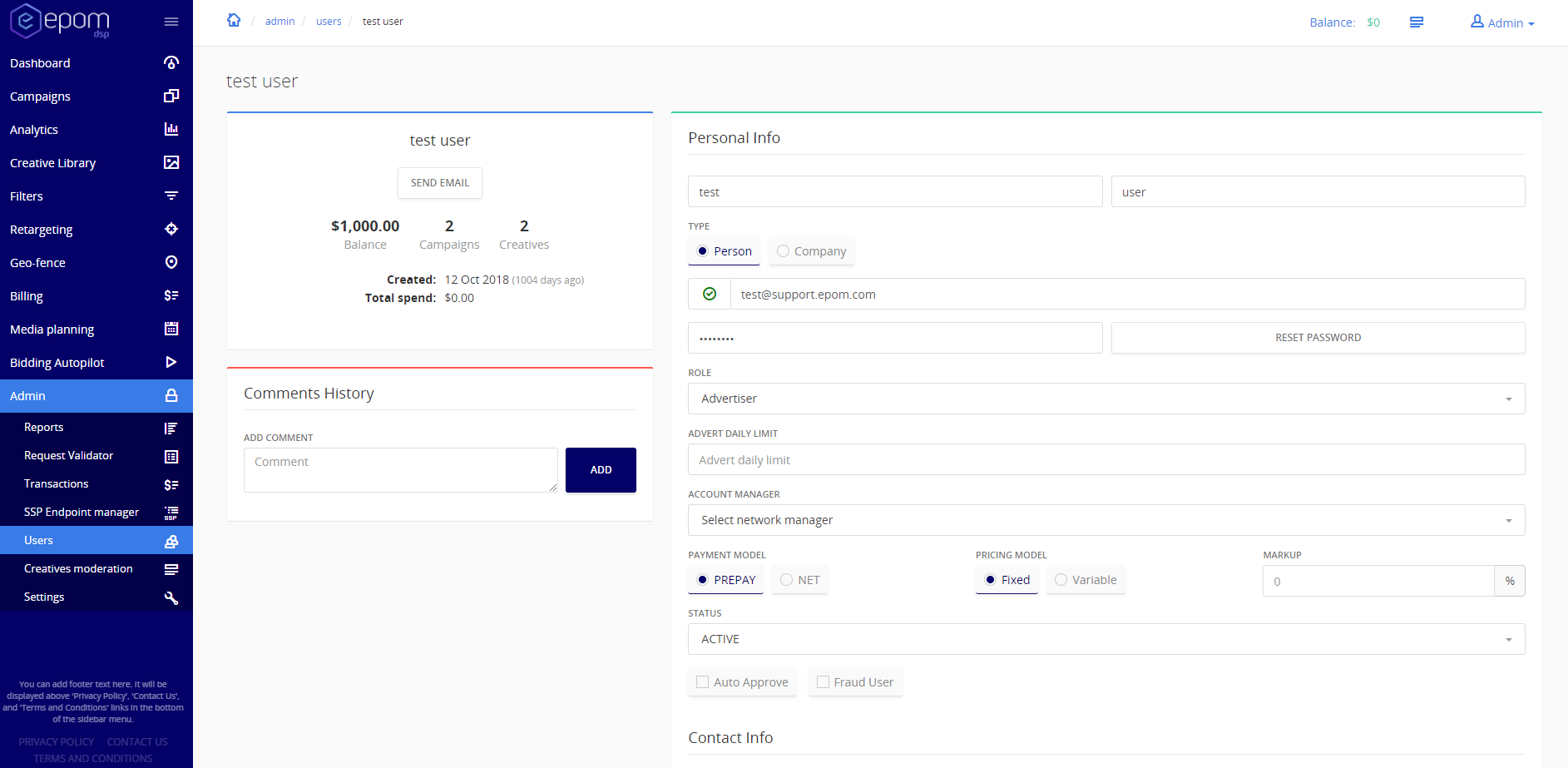Click the password input field

pyautogui.click(x=895, y=338)
